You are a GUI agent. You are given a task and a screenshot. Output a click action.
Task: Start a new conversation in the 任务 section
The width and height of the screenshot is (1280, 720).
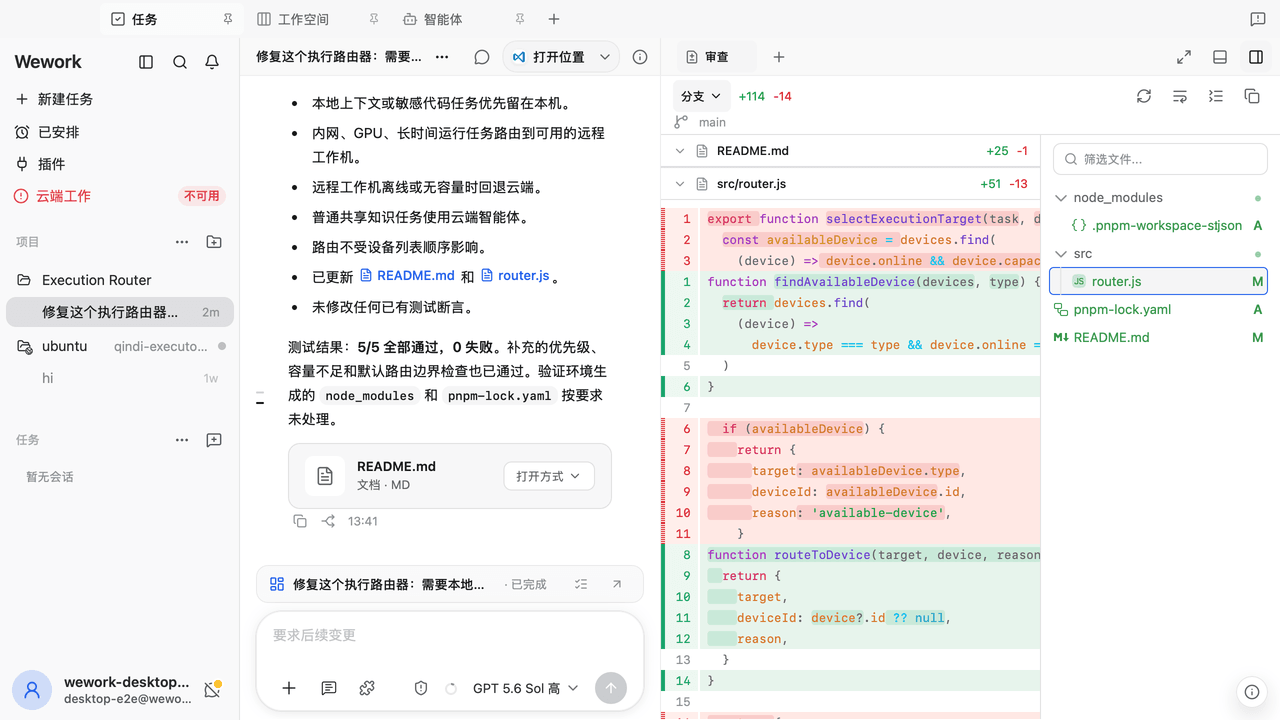click(x=214, y=440)
